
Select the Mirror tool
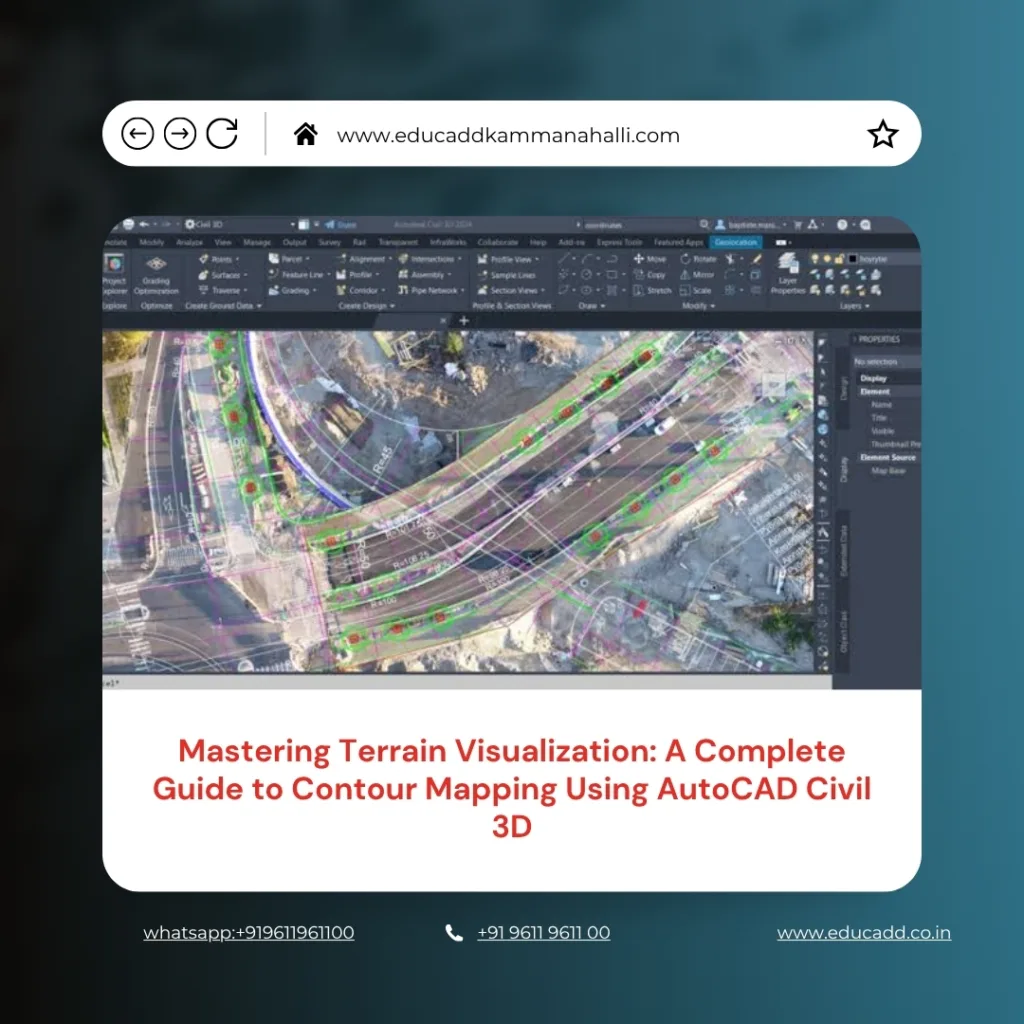tap(697, 275)
